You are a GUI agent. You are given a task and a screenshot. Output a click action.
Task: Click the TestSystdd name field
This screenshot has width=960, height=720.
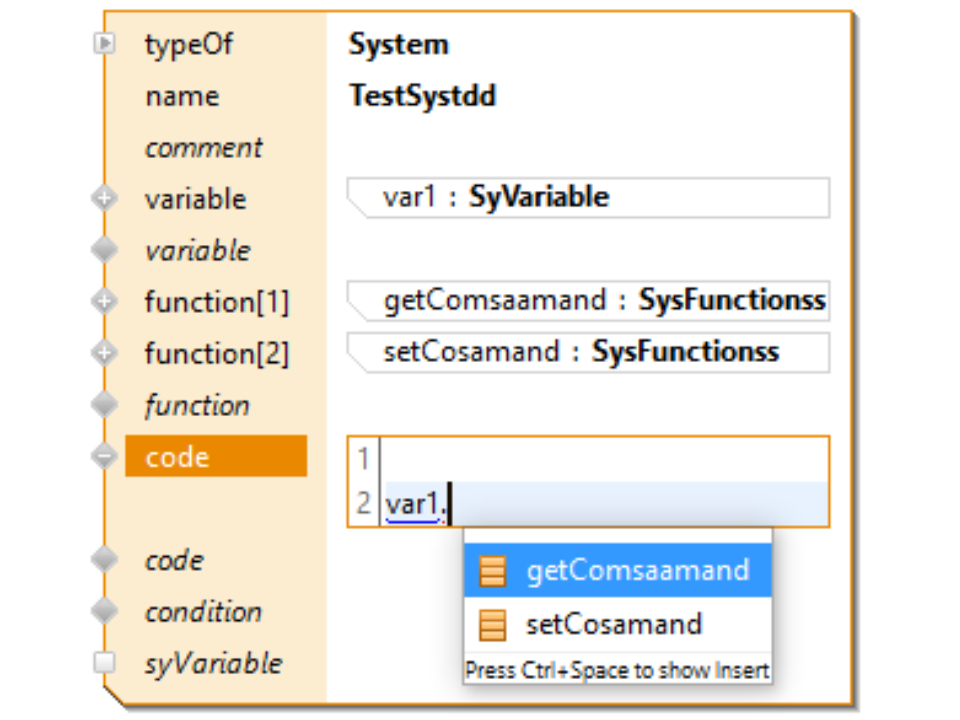[x=422, y=96]
